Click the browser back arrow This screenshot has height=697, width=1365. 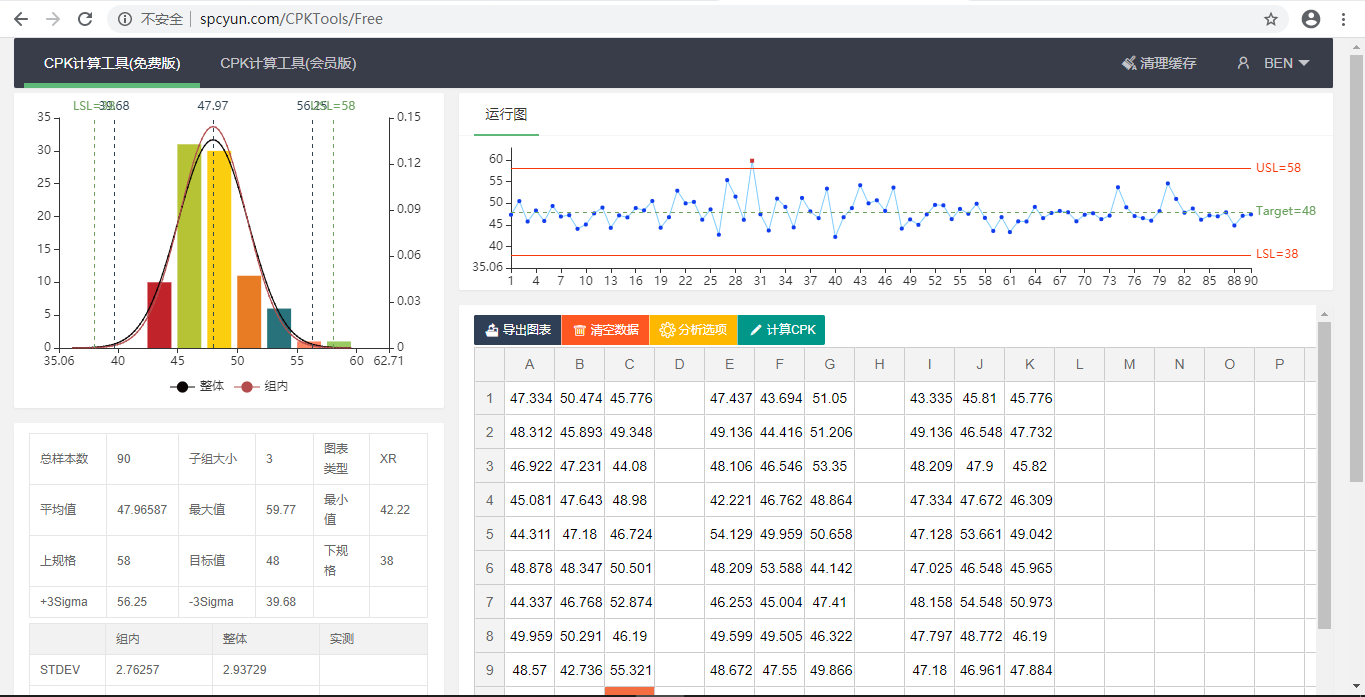pos(21,19)
